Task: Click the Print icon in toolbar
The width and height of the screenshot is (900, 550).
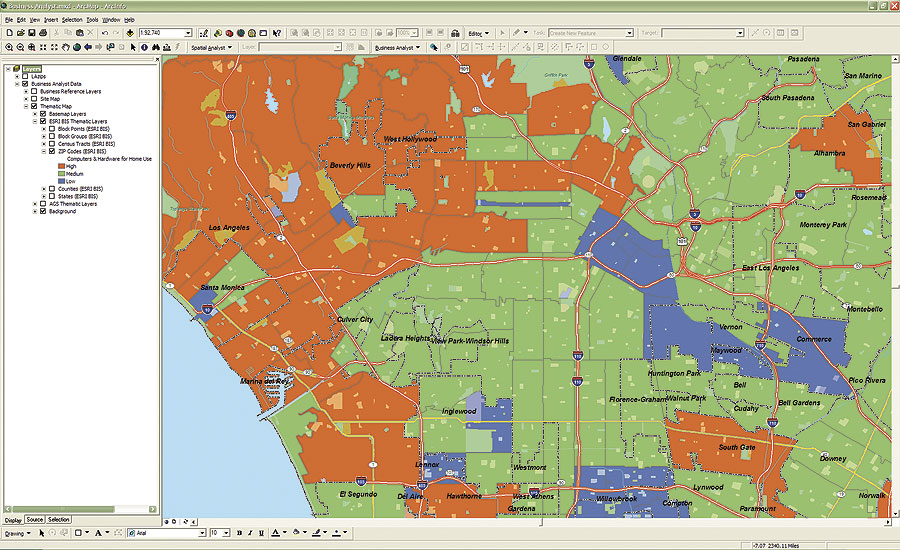Action: 43,33
